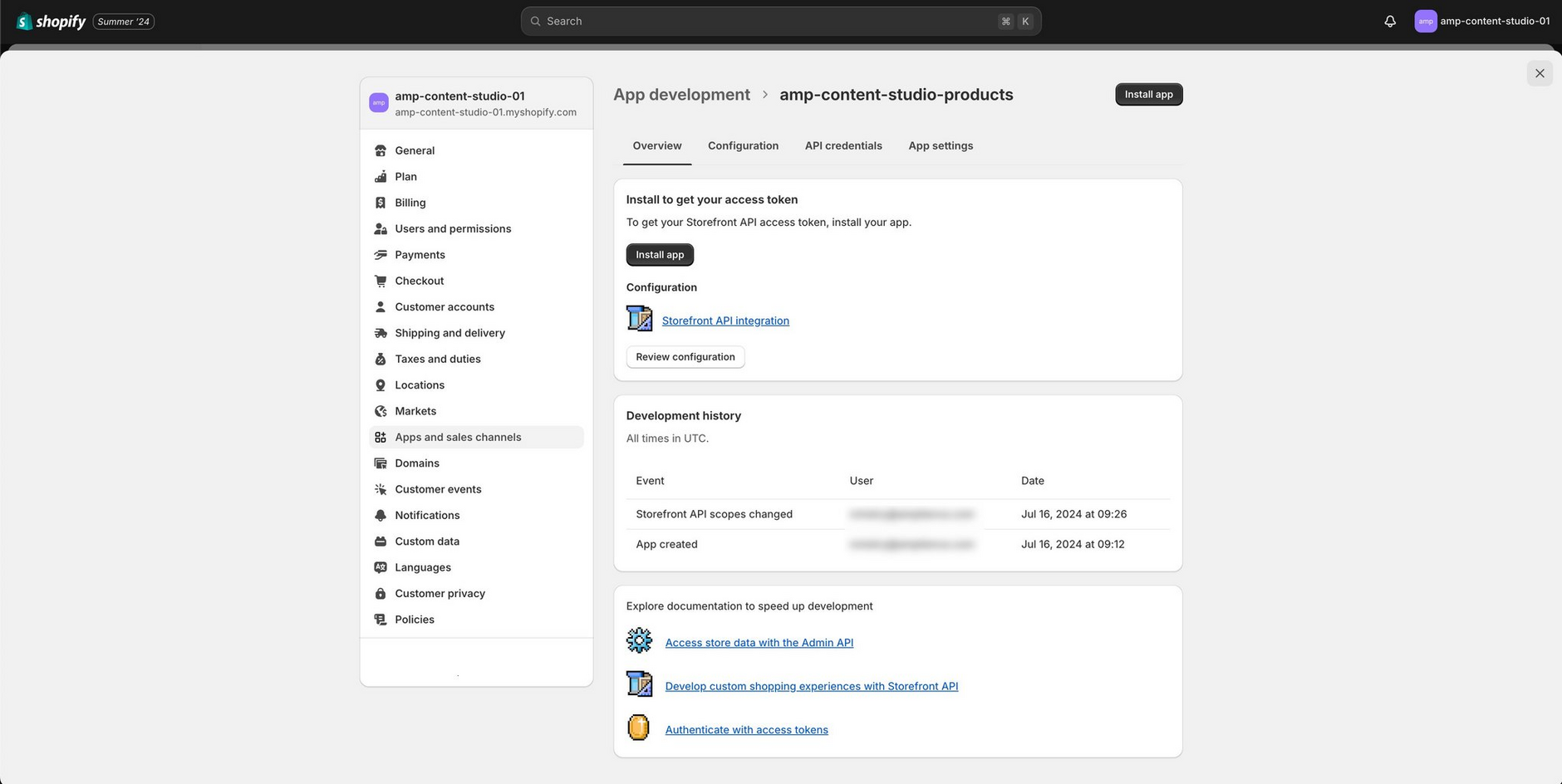Click the Taxes and duties icon
This screenshot has height=784, width=1562.
point(381,359)
